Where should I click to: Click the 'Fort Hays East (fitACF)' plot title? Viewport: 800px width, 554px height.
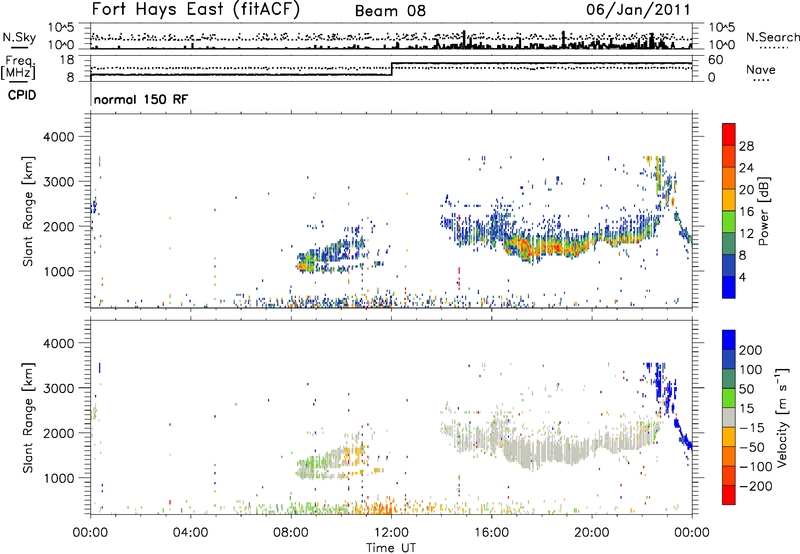click(x=196, y=9)
